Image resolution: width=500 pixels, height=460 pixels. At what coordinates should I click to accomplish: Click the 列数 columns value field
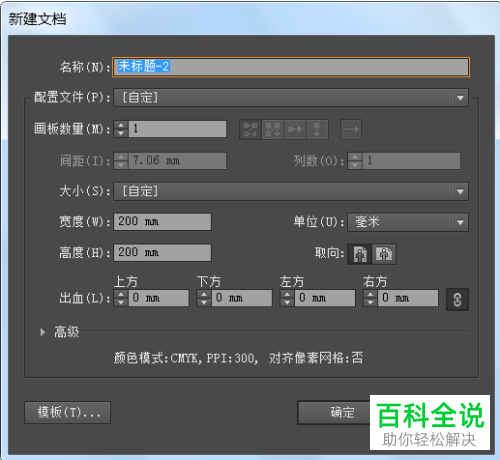point(411,161)
